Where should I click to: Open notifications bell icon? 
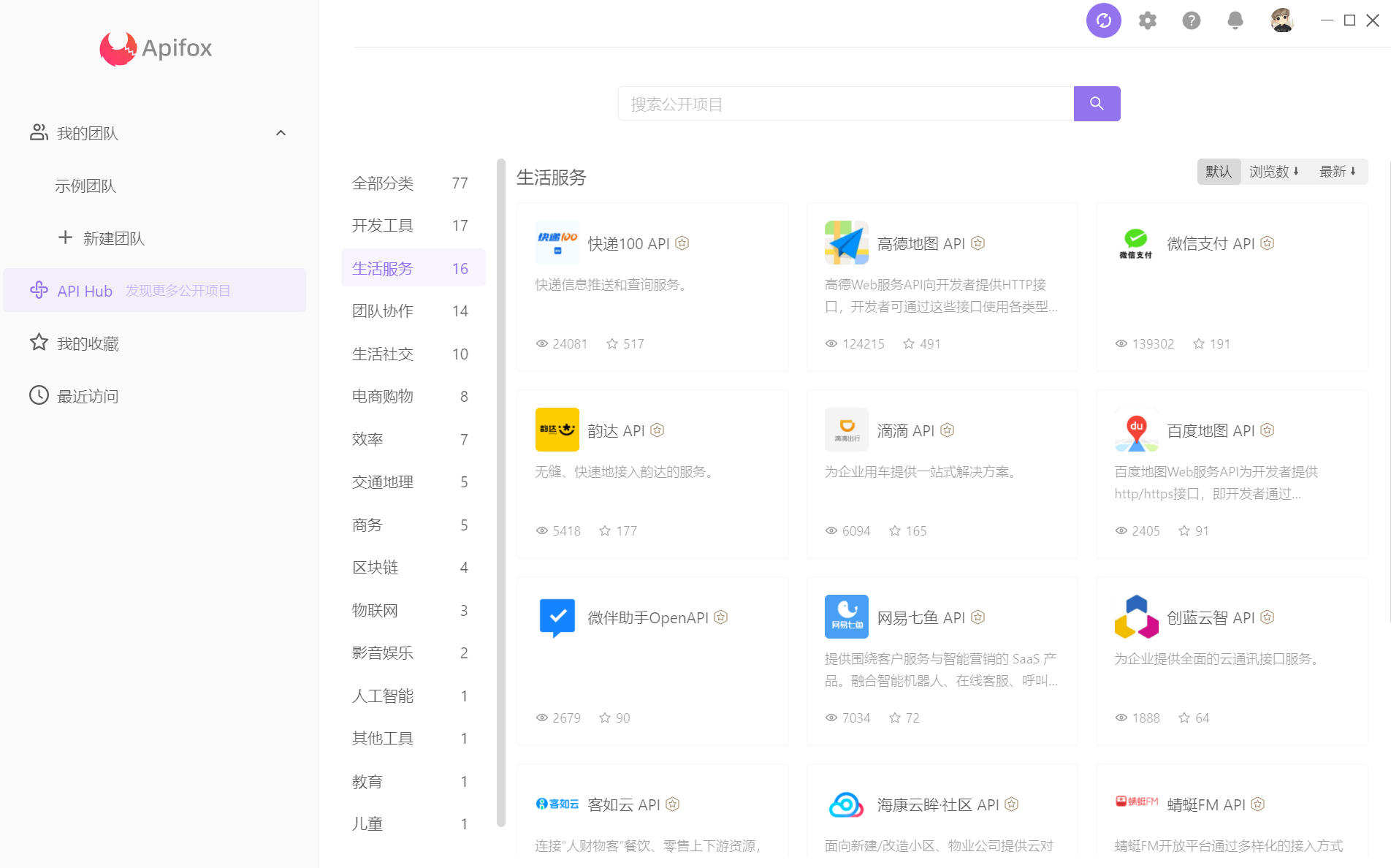[x=1235, y=20]
